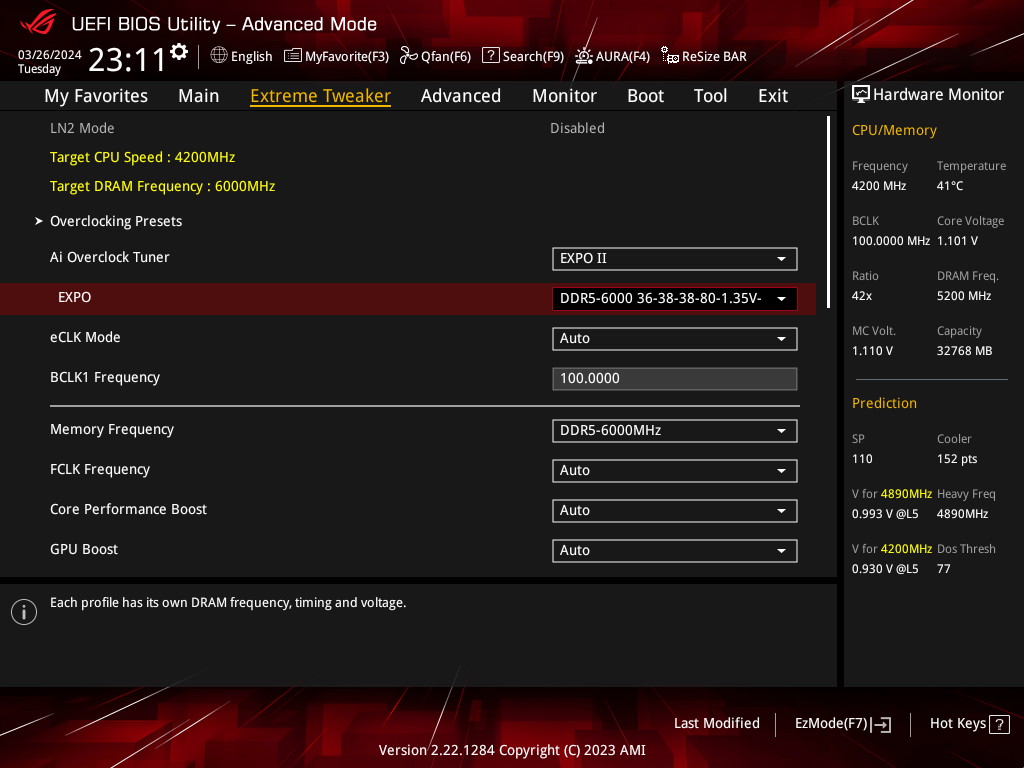1024x768 pixels.
Task: Click the settings list scrollbar
Action: 829,212
